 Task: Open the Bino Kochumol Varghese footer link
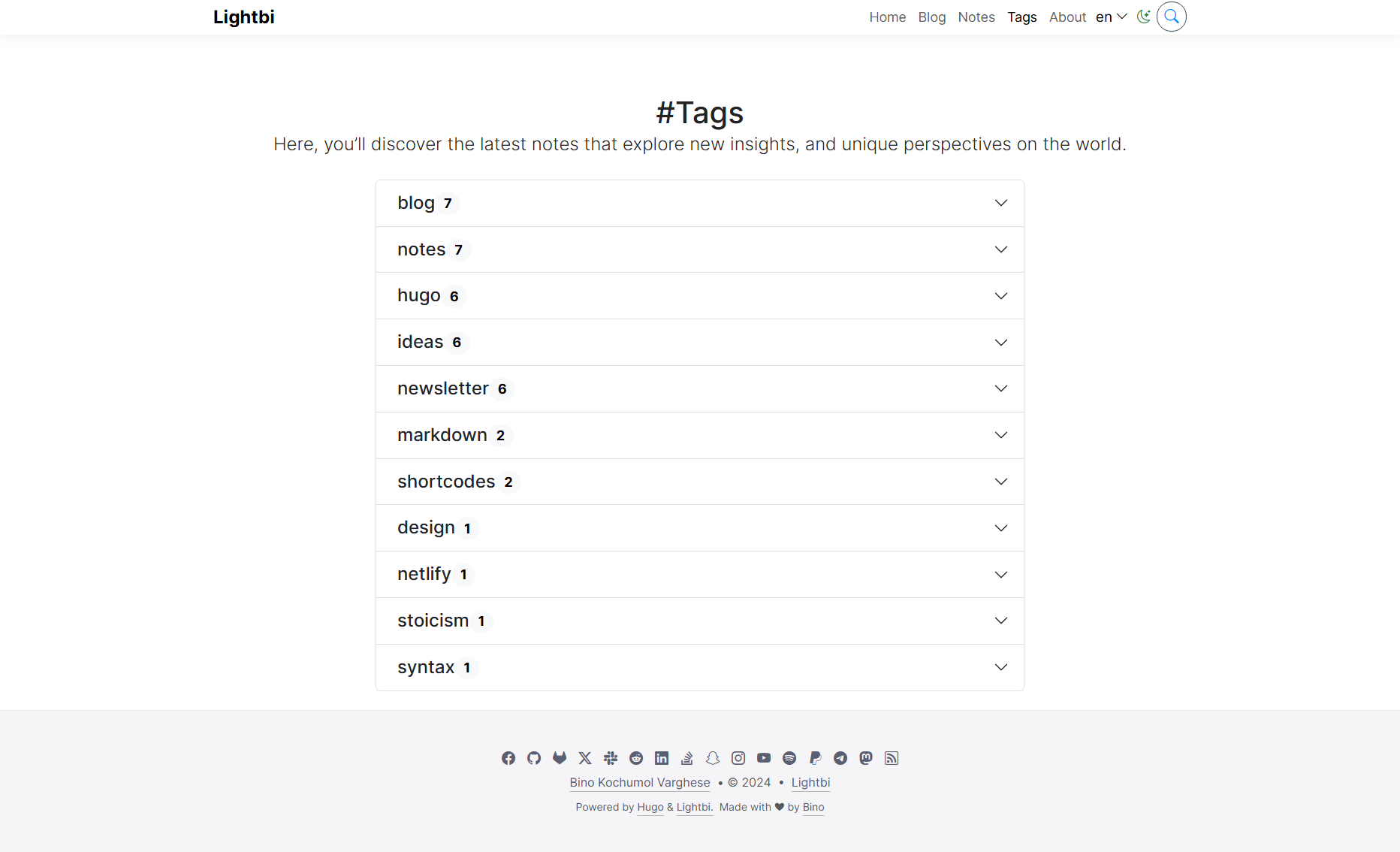[x=640, y=782]
